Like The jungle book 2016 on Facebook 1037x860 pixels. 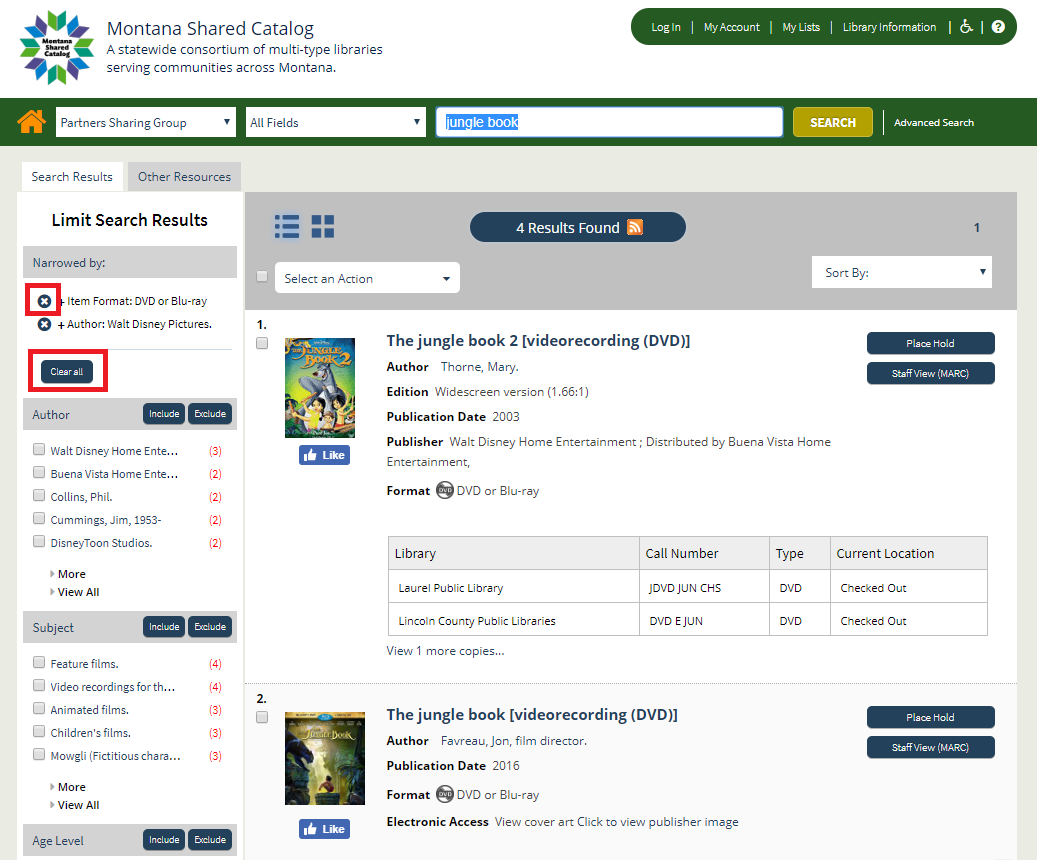click(x=324, y=829)
